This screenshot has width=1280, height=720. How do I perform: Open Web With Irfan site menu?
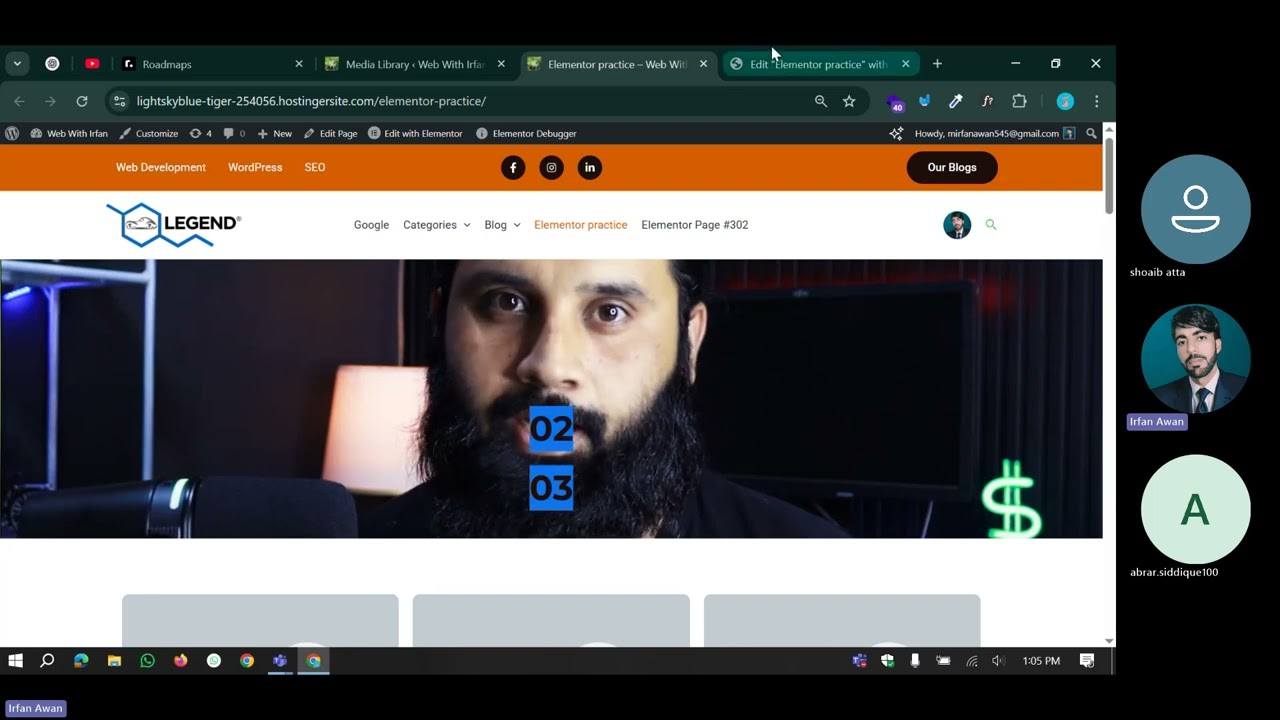pos(69,133)
